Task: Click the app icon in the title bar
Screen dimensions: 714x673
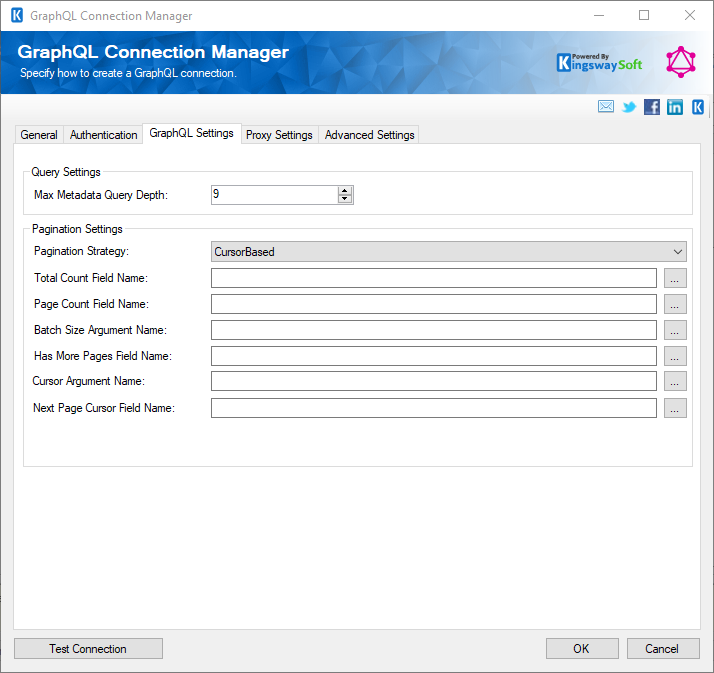Action: click(x=17, y=15)
